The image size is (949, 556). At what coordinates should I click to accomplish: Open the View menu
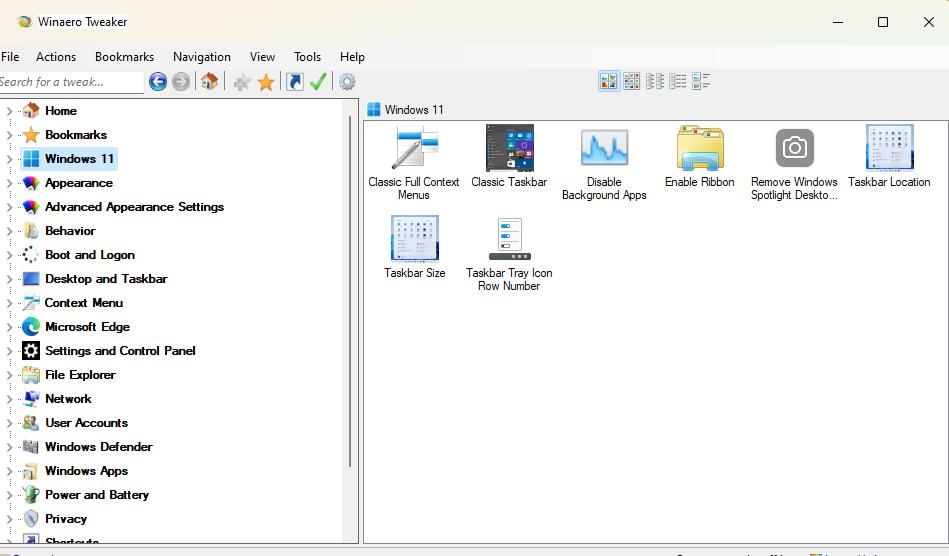click(262, 57)
